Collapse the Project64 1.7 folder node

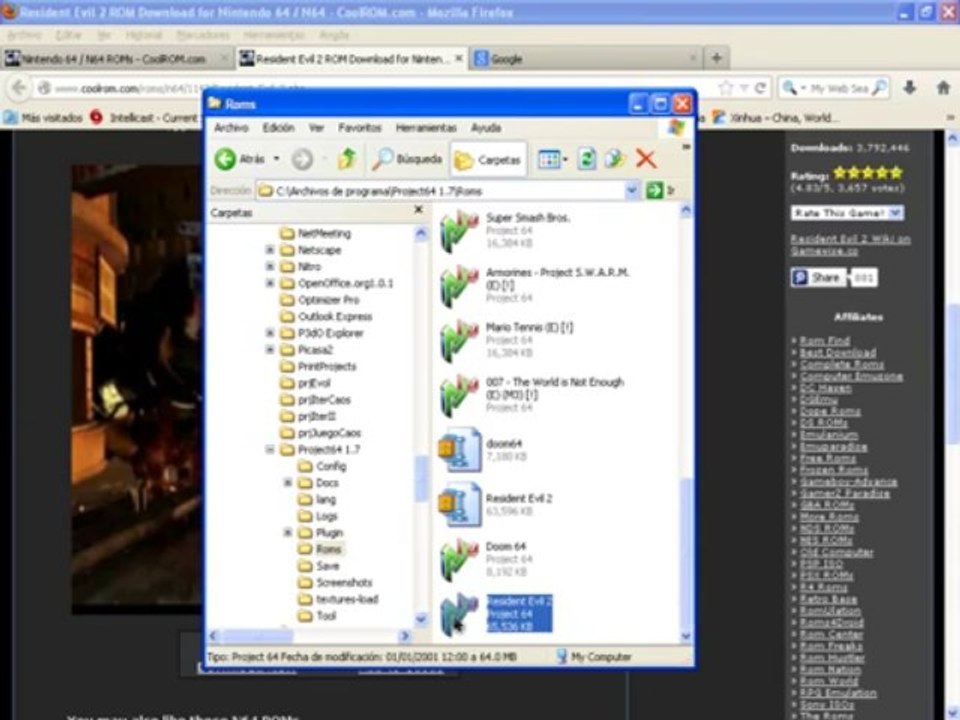(269, 449)
